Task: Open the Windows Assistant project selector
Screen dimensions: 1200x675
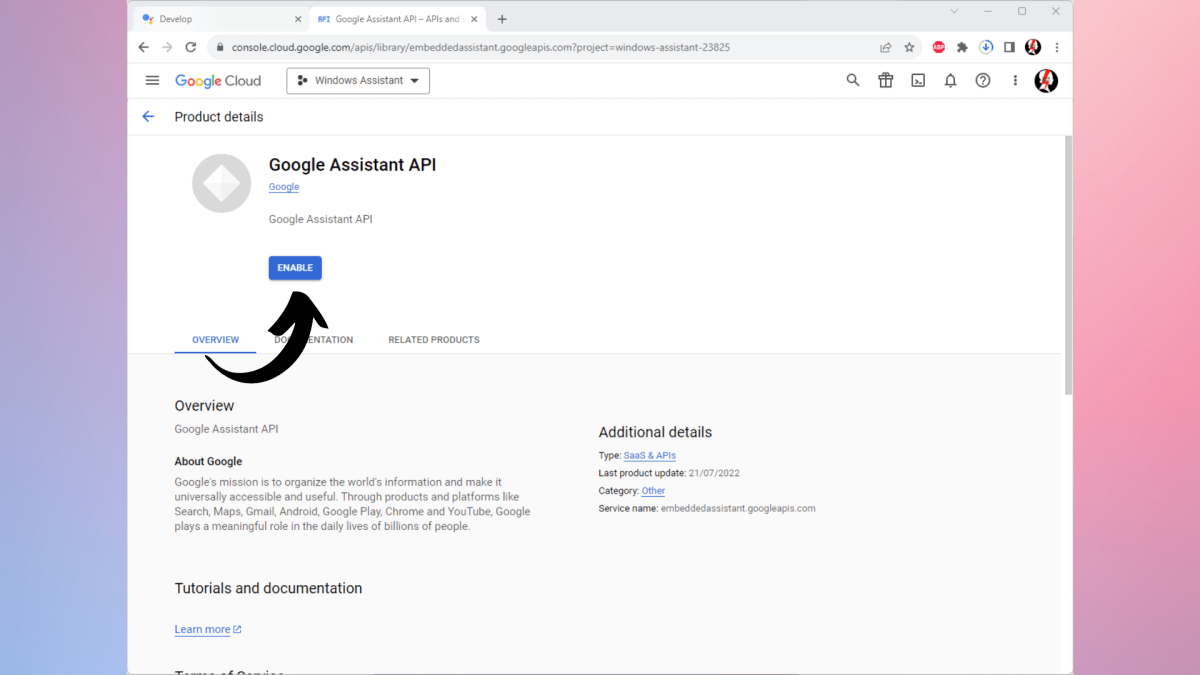Action: coord(358,81)
